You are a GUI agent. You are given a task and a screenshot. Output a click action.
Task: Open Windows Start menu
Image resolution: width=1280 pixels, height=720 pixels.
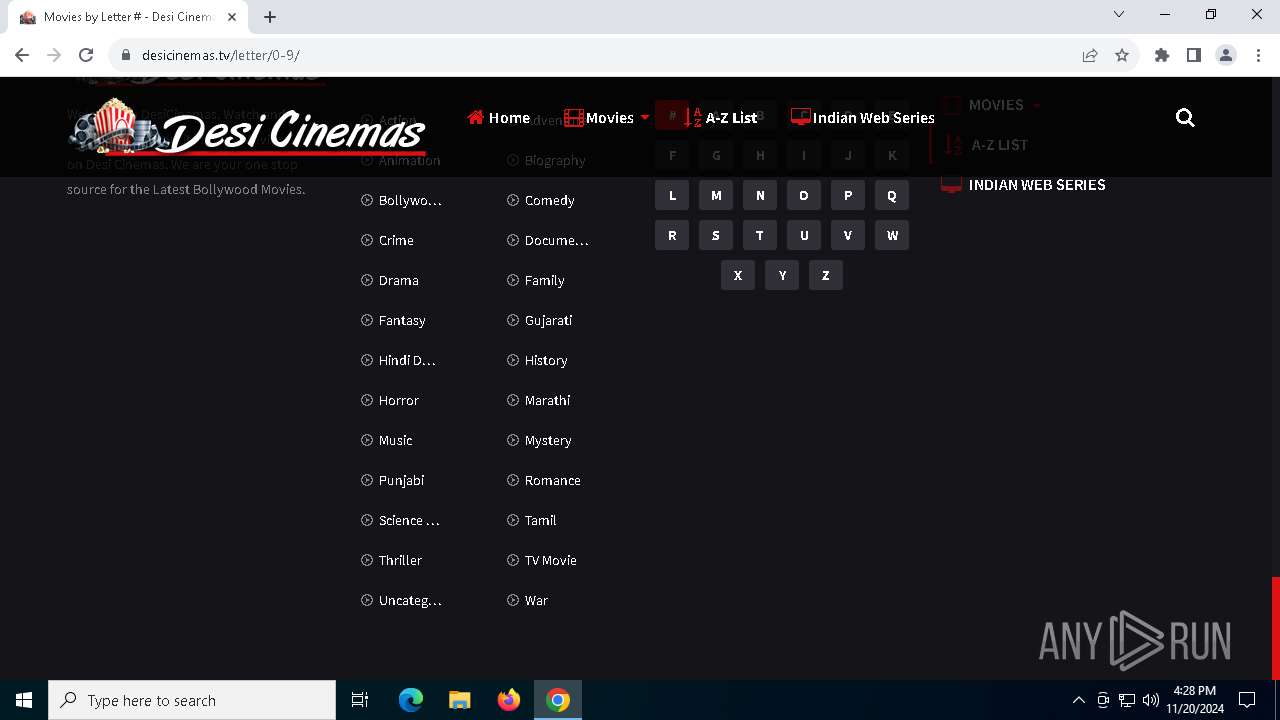pyautogui.click(x=24, y=700)
